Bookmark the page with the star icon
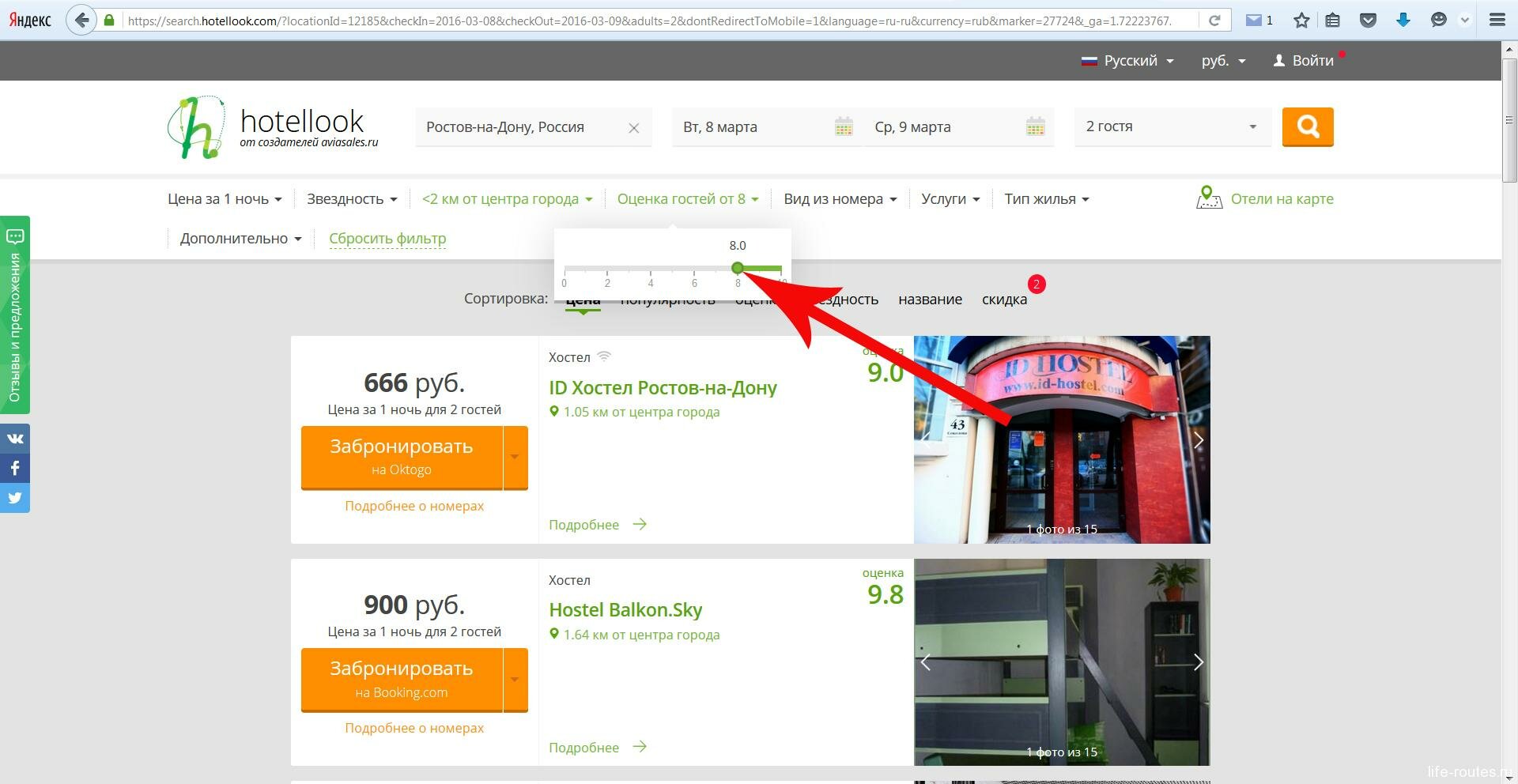The image size is (1518, 784). 1301,21
